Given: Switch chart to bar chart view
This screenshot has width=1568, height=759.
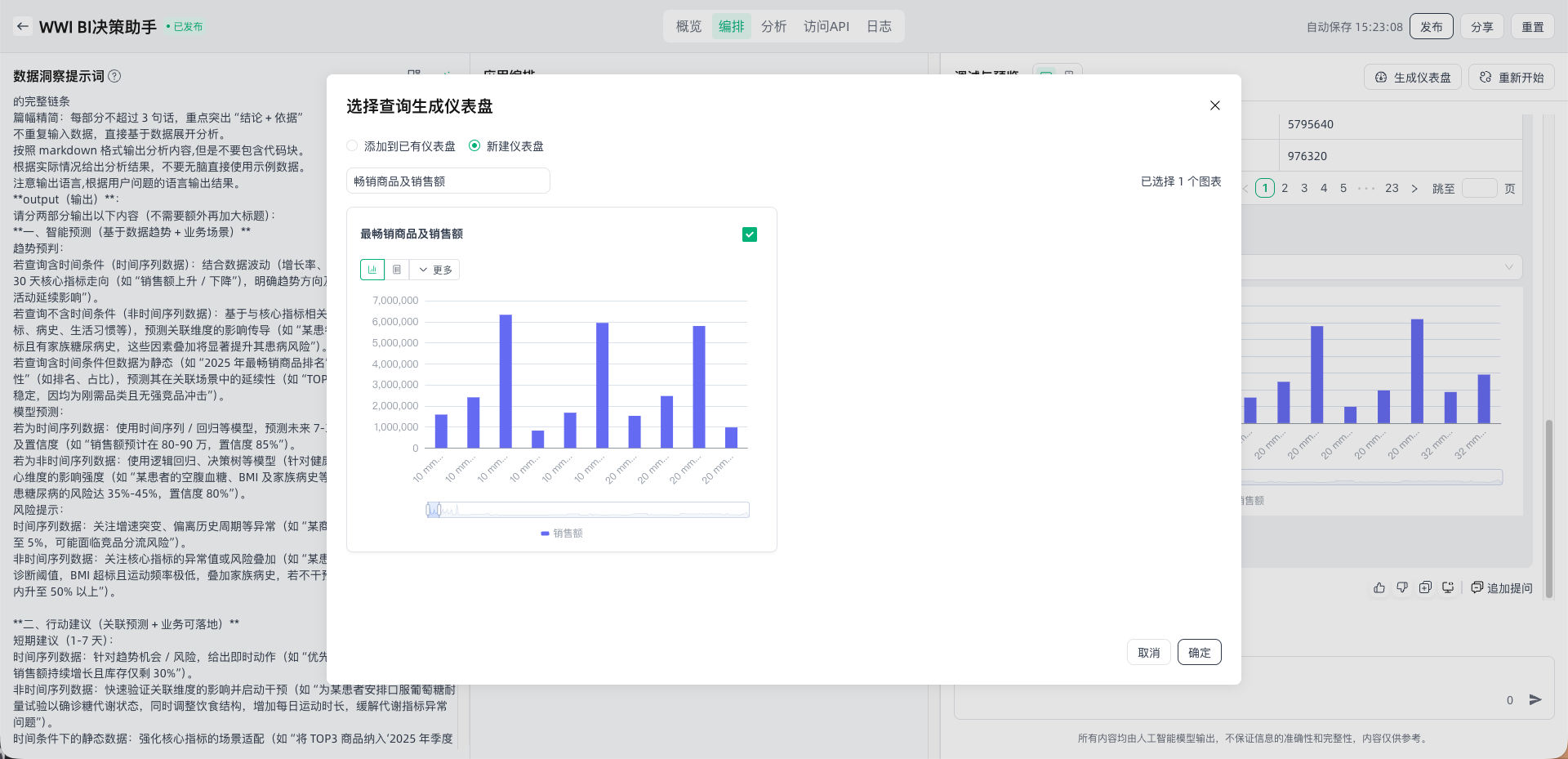Looking at the screenshot, I should pos(372,270).
